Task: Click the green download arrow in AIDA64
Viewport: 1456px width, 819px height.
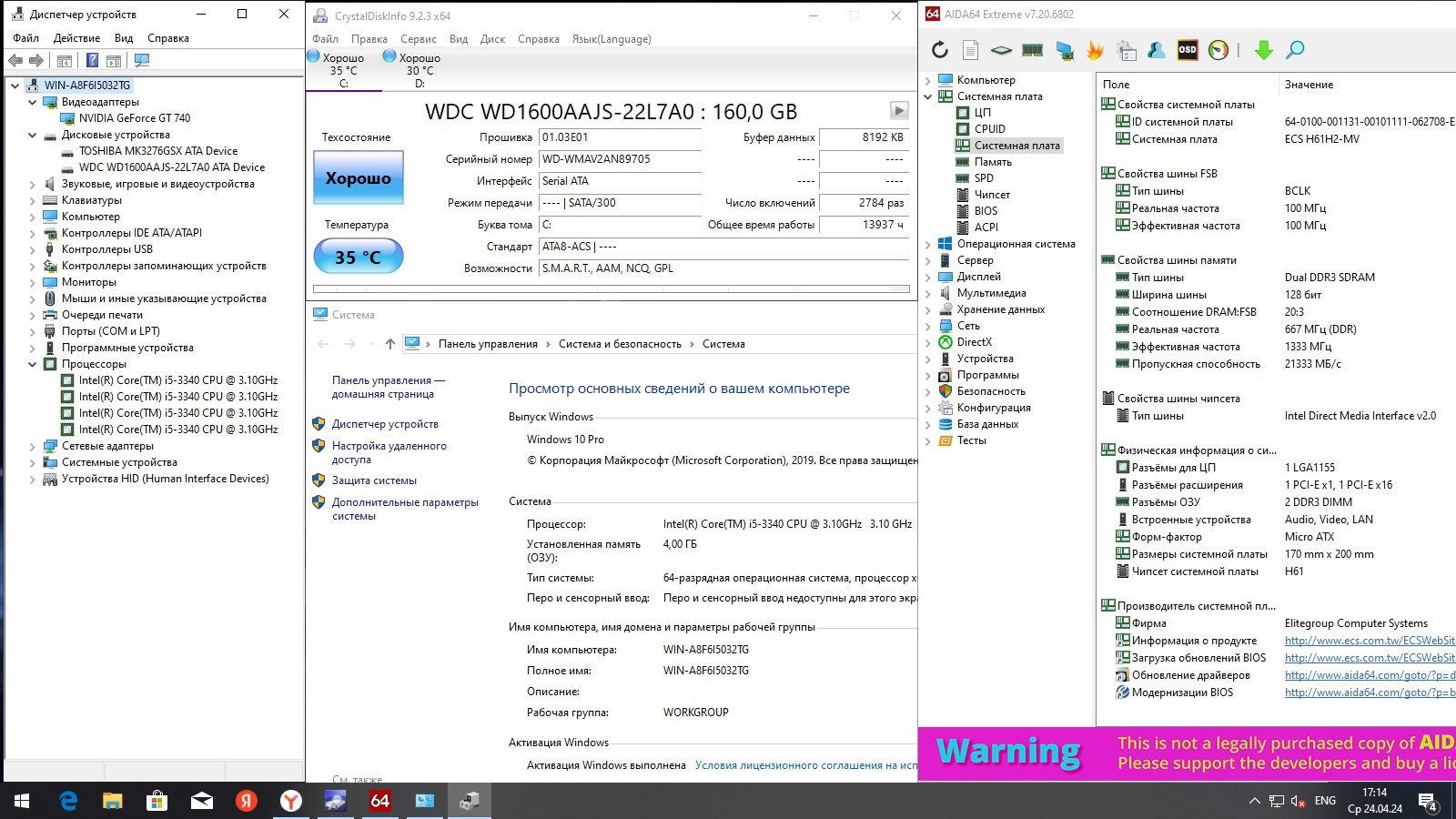Action: pos(1263,50)
